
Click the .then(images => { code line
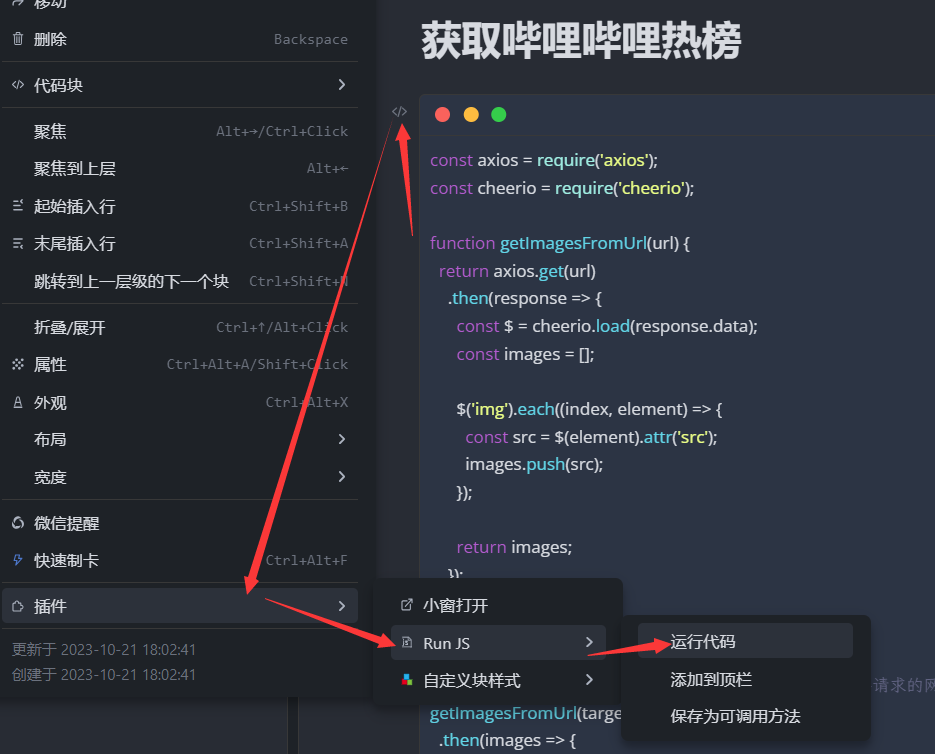[507, 740]
